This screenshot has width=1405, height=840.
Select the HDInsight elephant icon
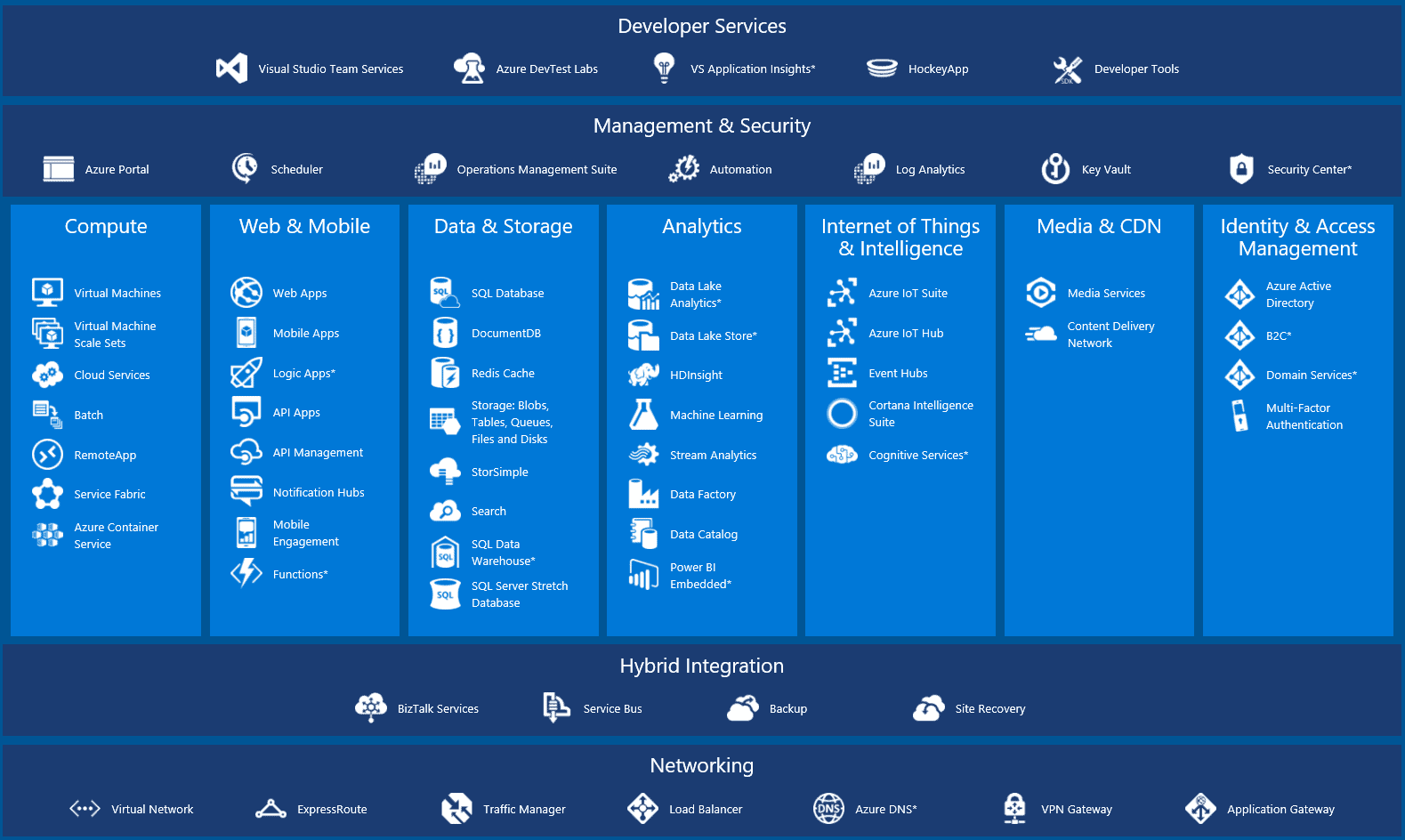(x=643, y=375)
